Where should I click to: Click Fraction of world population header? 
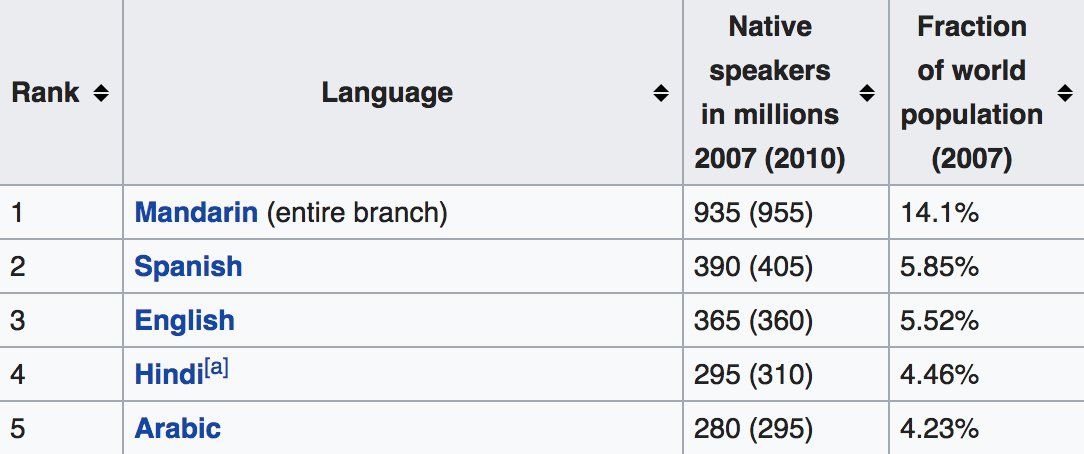point(971,93)
